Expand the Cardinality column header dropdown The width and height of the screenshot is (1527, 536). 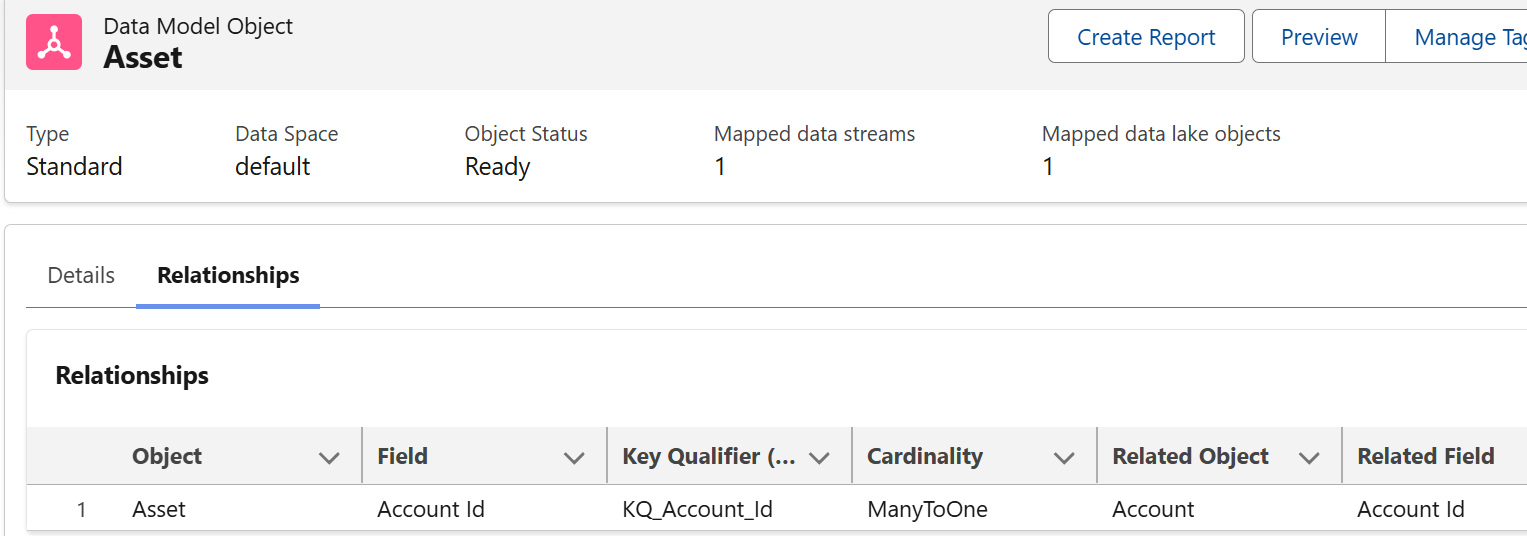click(1064, 458)
